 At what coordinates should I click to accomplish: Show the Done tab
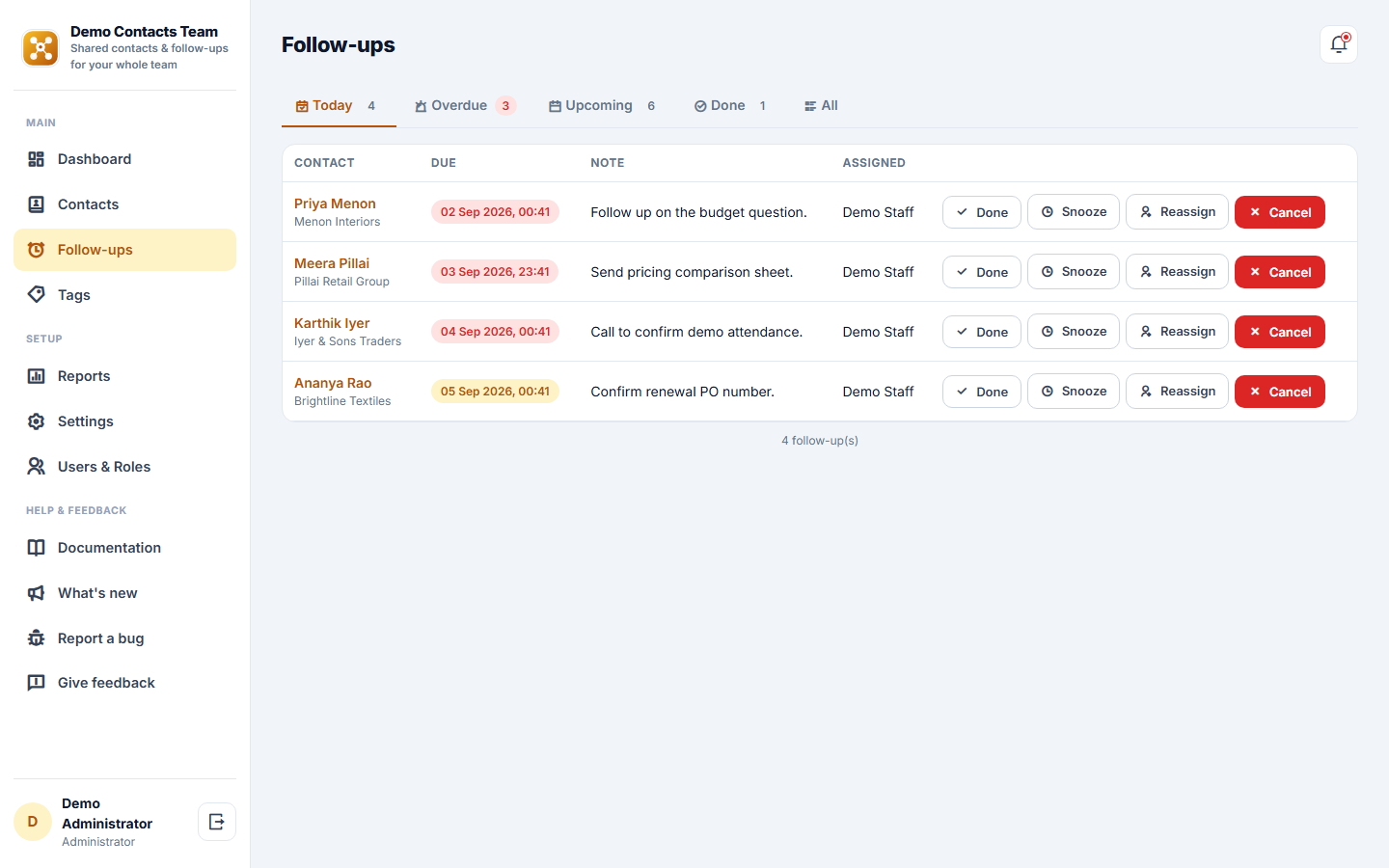[732, 106]
